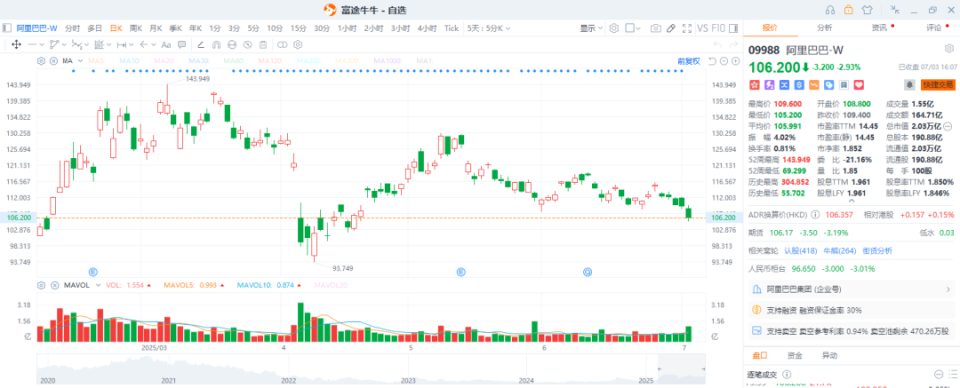Open the stock panel settings gear
The width and height of the screenshot is (960, 388).
point(949,48)
